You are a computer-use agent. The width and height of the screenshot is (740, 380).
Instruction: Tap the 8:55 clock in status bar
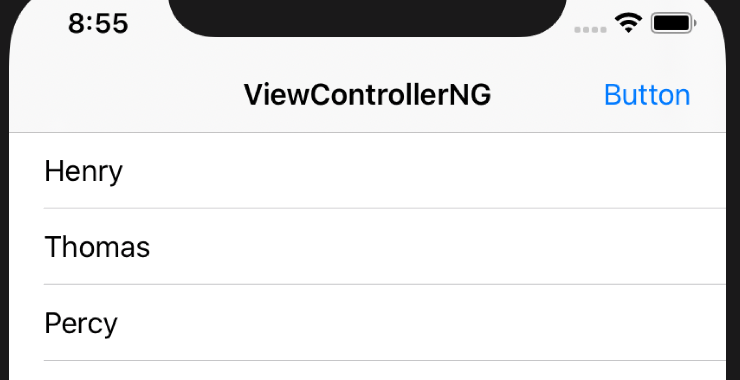[98, 23]
